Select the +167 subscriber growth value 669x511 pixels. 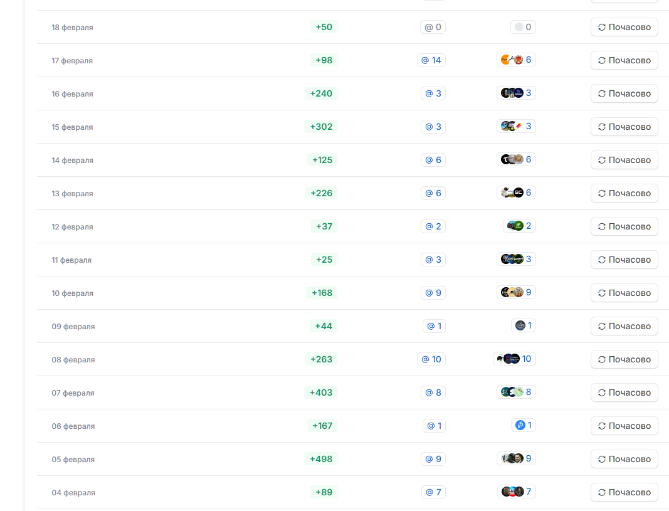322,427
